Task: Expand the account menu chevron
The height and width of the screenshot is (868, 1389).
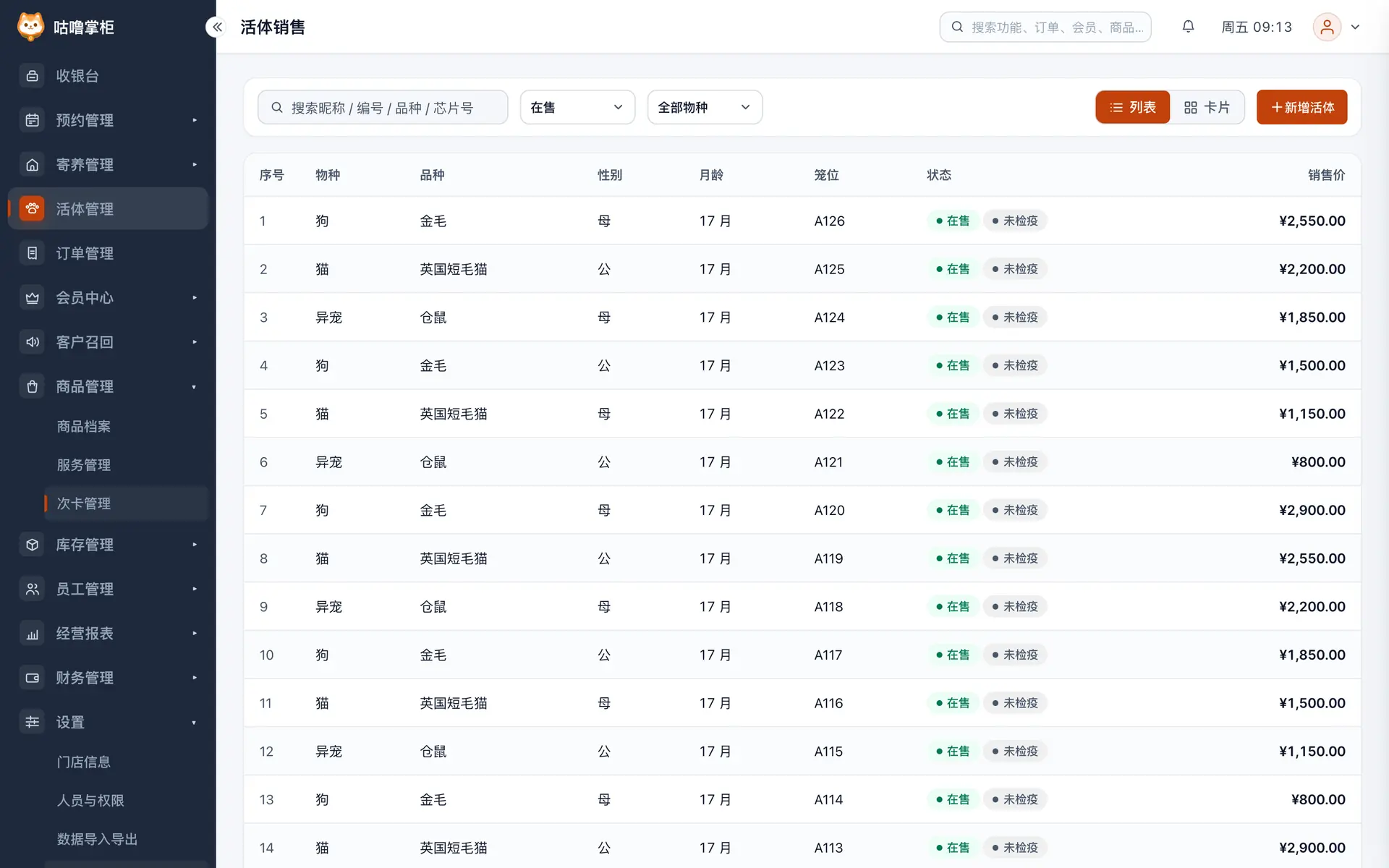Action: click(1356, 27)
